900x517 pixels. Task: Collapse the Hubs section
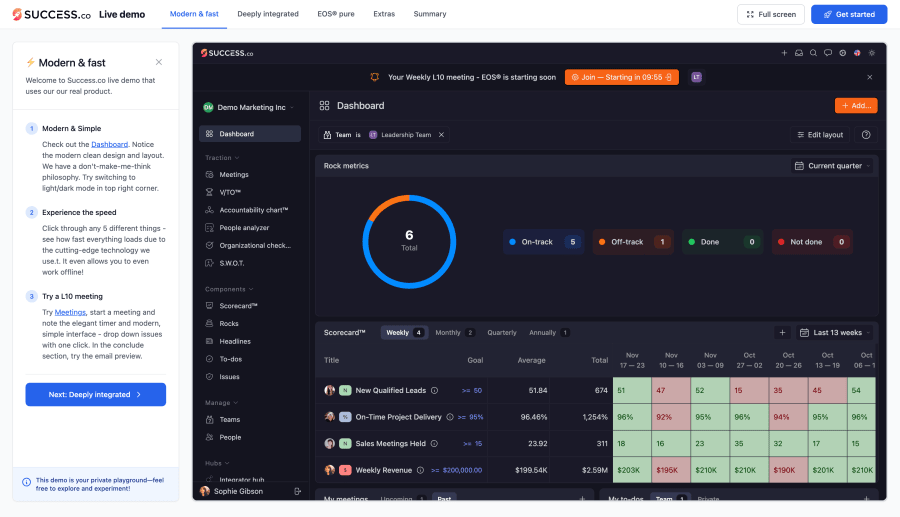[217, 463]
